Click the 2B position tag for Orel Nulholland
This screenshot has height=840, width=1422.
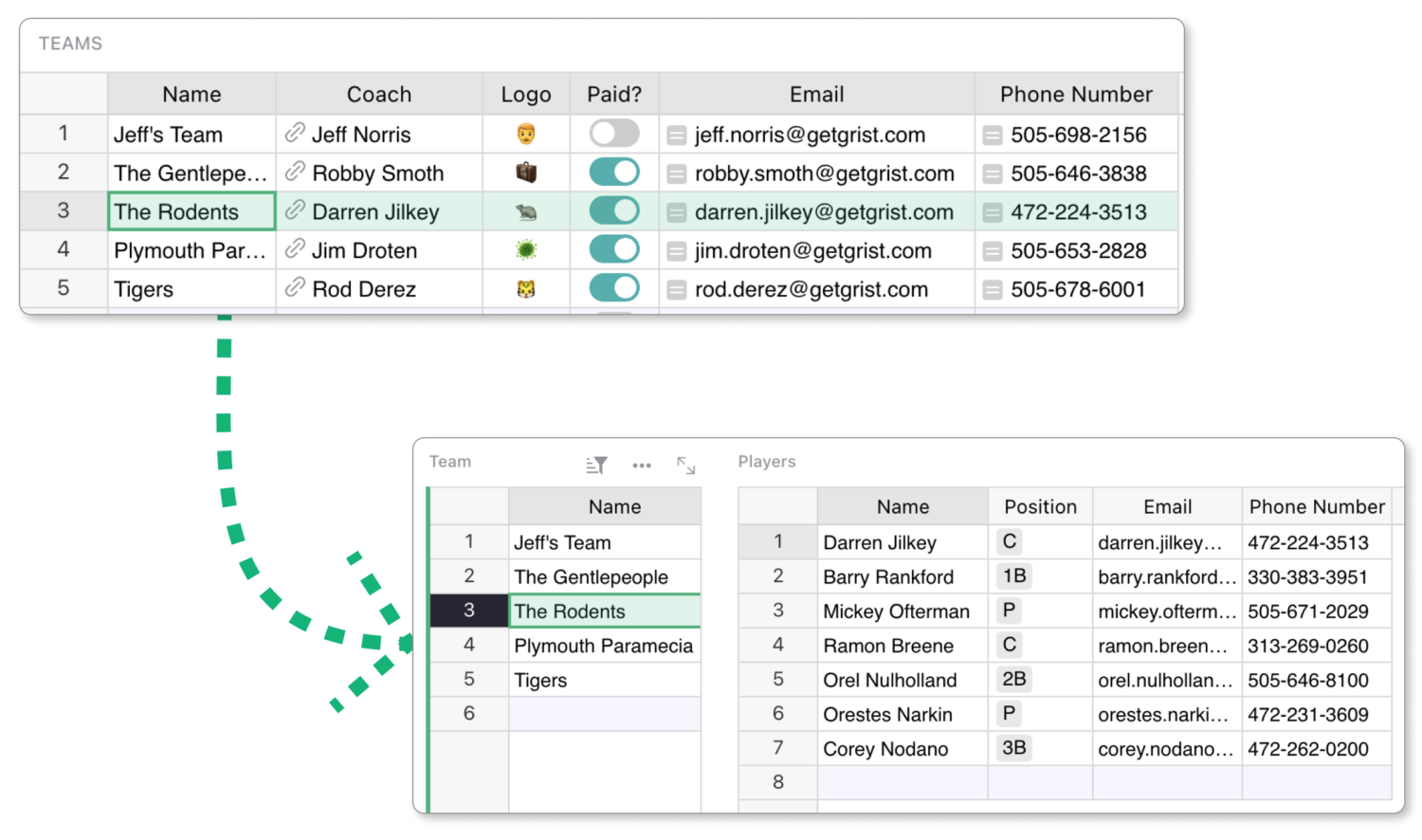click(x=1014, y=679)
